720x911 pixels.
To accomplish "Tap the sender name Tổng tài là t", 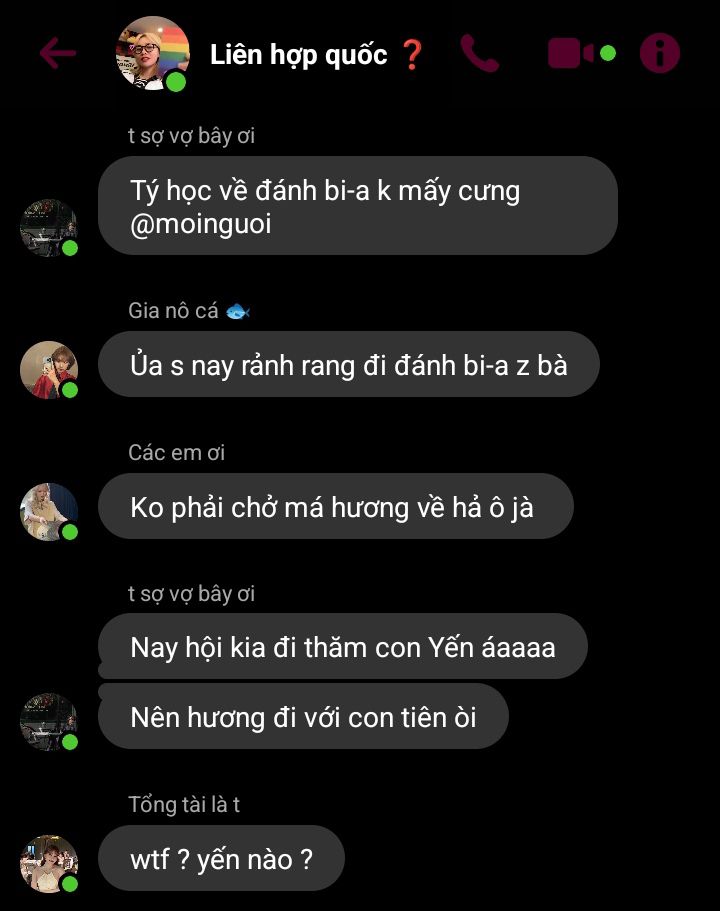I will (184, 805).
